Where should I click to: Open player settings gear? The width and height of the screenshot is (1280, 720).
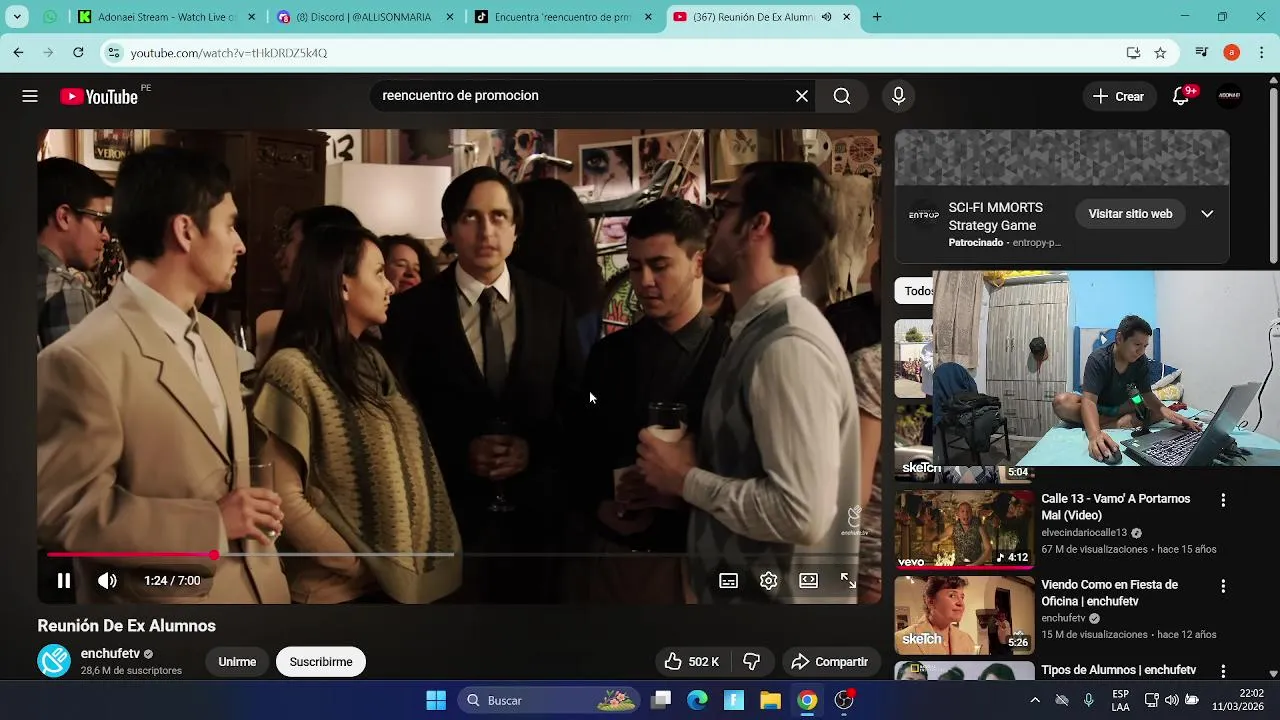(x=768, y=580)
